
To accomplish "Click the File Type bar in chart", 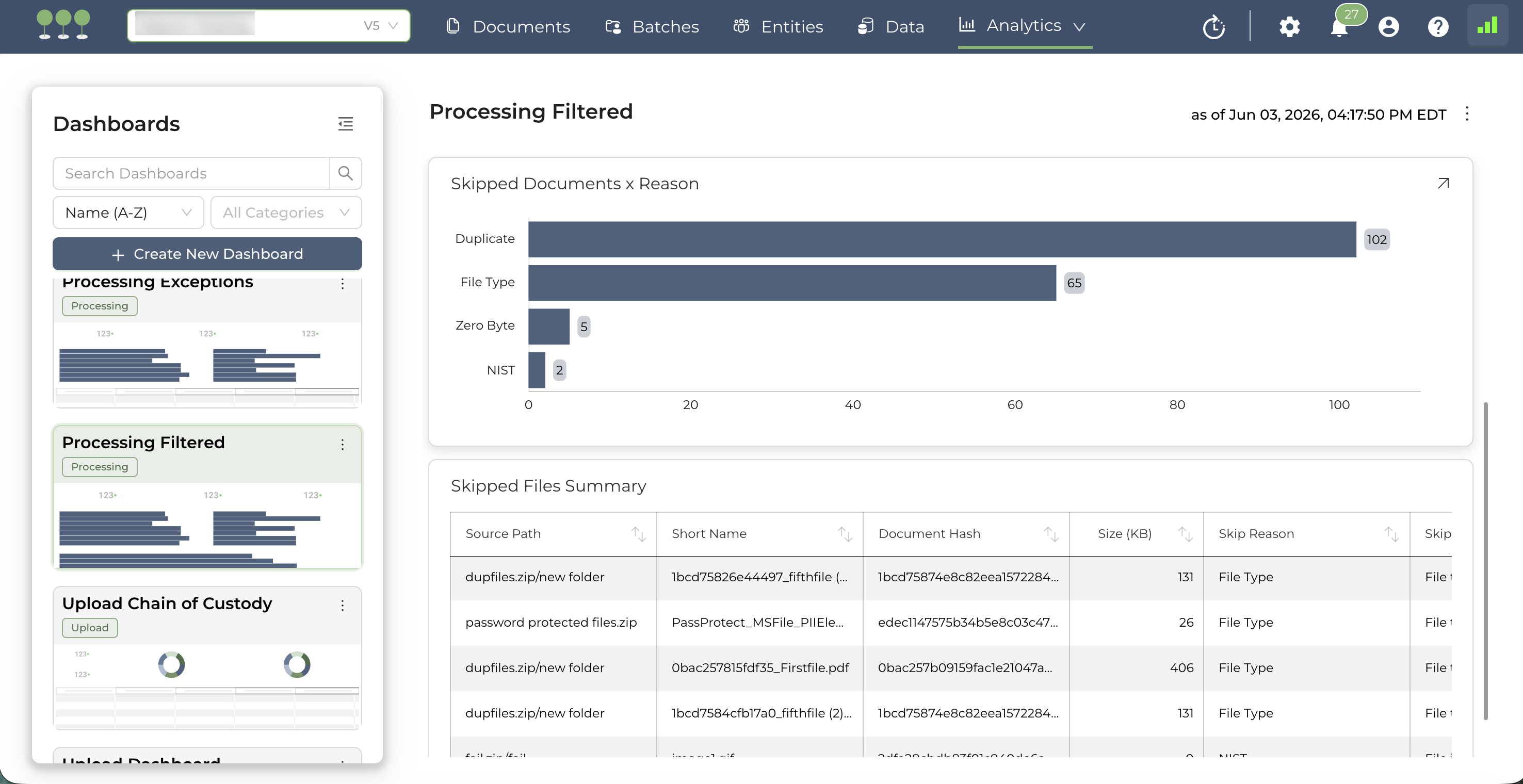I will 791,283.
